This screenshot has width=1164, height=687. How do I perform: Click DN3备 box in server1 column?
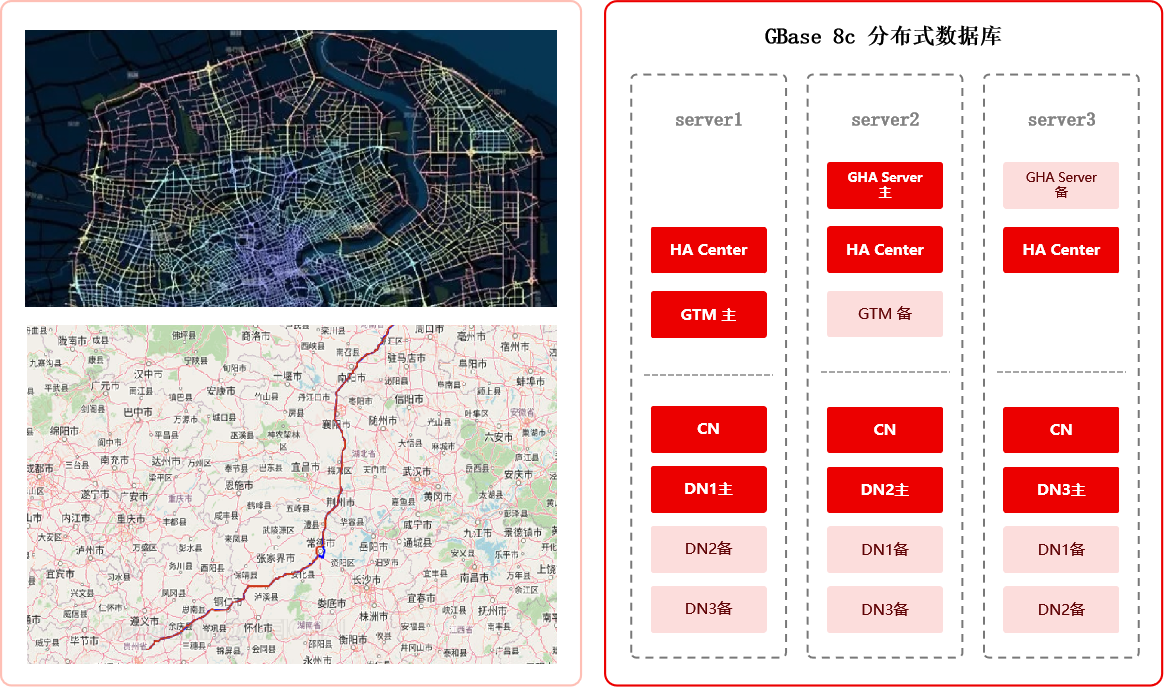coord(709,609)
